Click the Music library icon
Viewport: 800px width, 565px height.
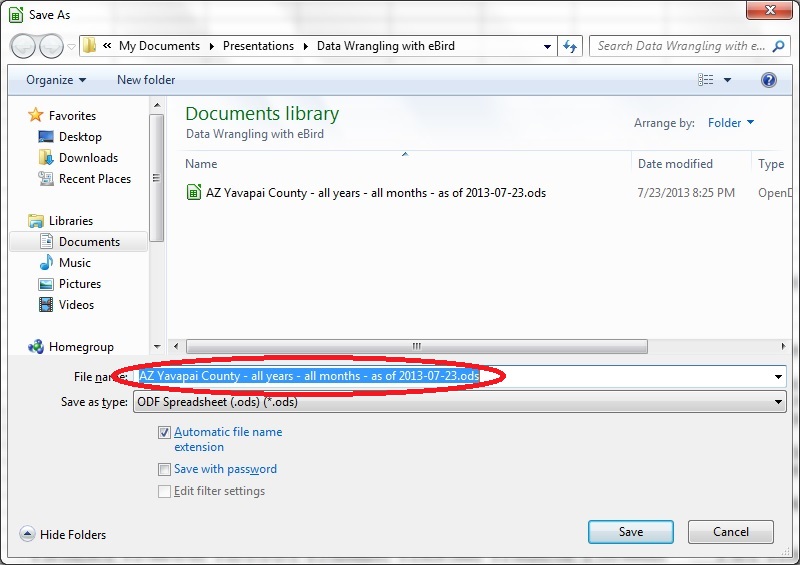coord(46,262)
